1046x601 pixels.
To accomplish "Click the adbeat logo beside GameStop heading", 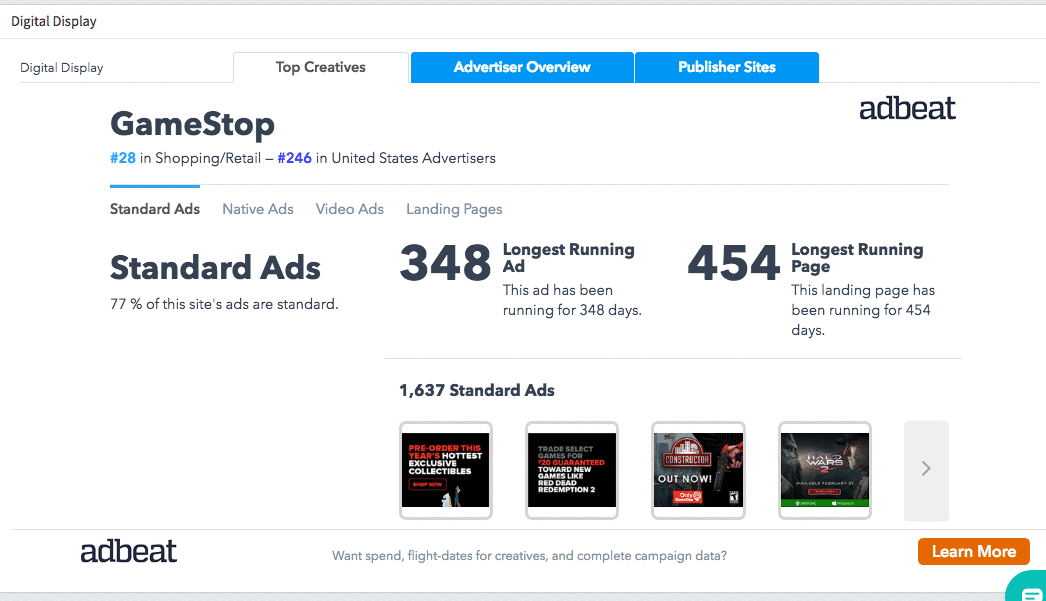I will tap(907, 109).
